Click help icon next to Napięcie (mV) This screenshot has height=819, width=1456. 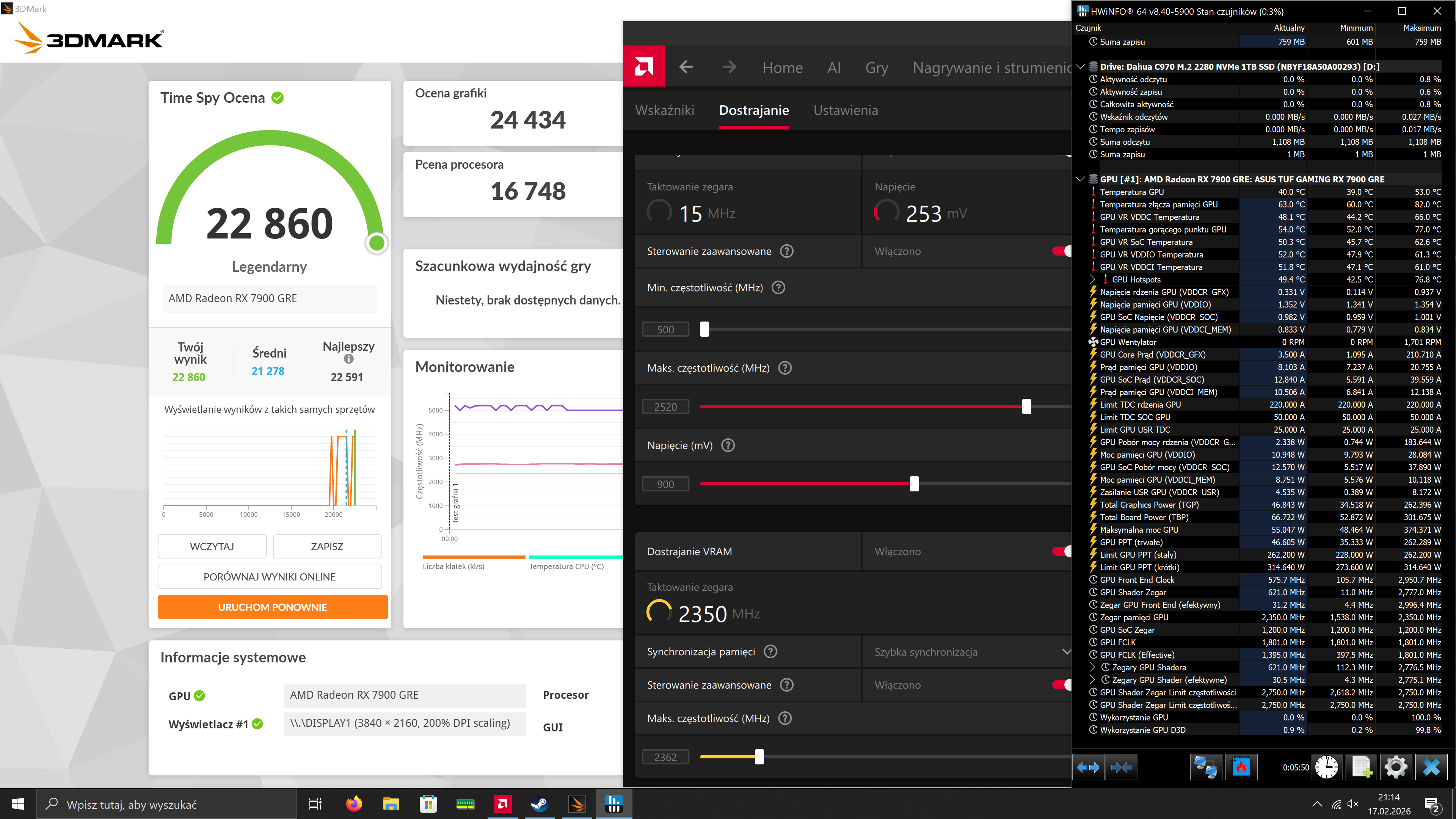pyautogui.click(x=728, y=446)
